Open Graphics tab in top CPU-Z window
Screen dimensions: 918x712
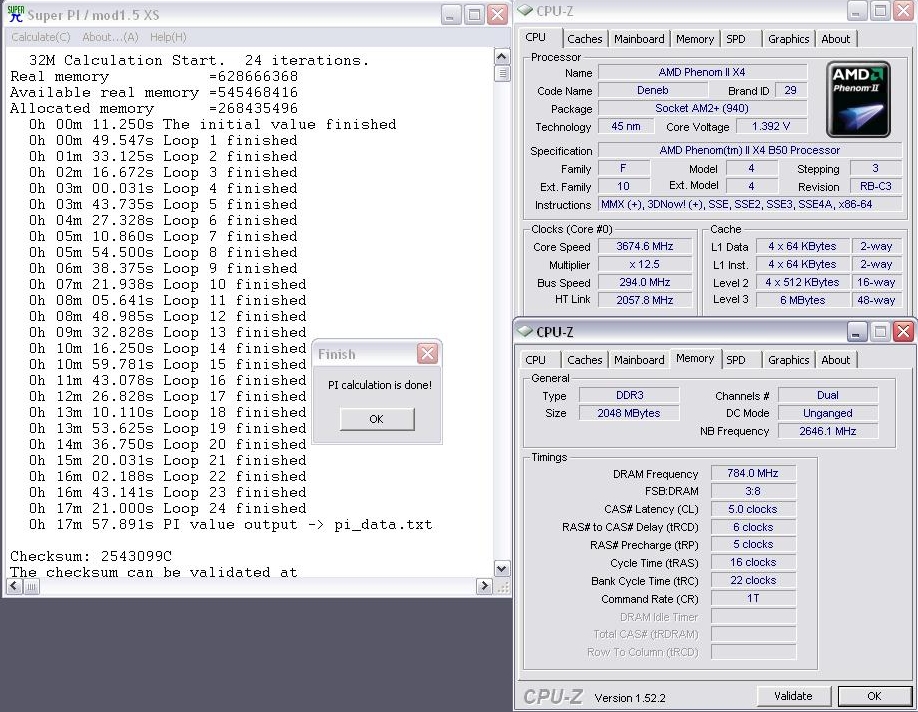(x=788, y=39)
